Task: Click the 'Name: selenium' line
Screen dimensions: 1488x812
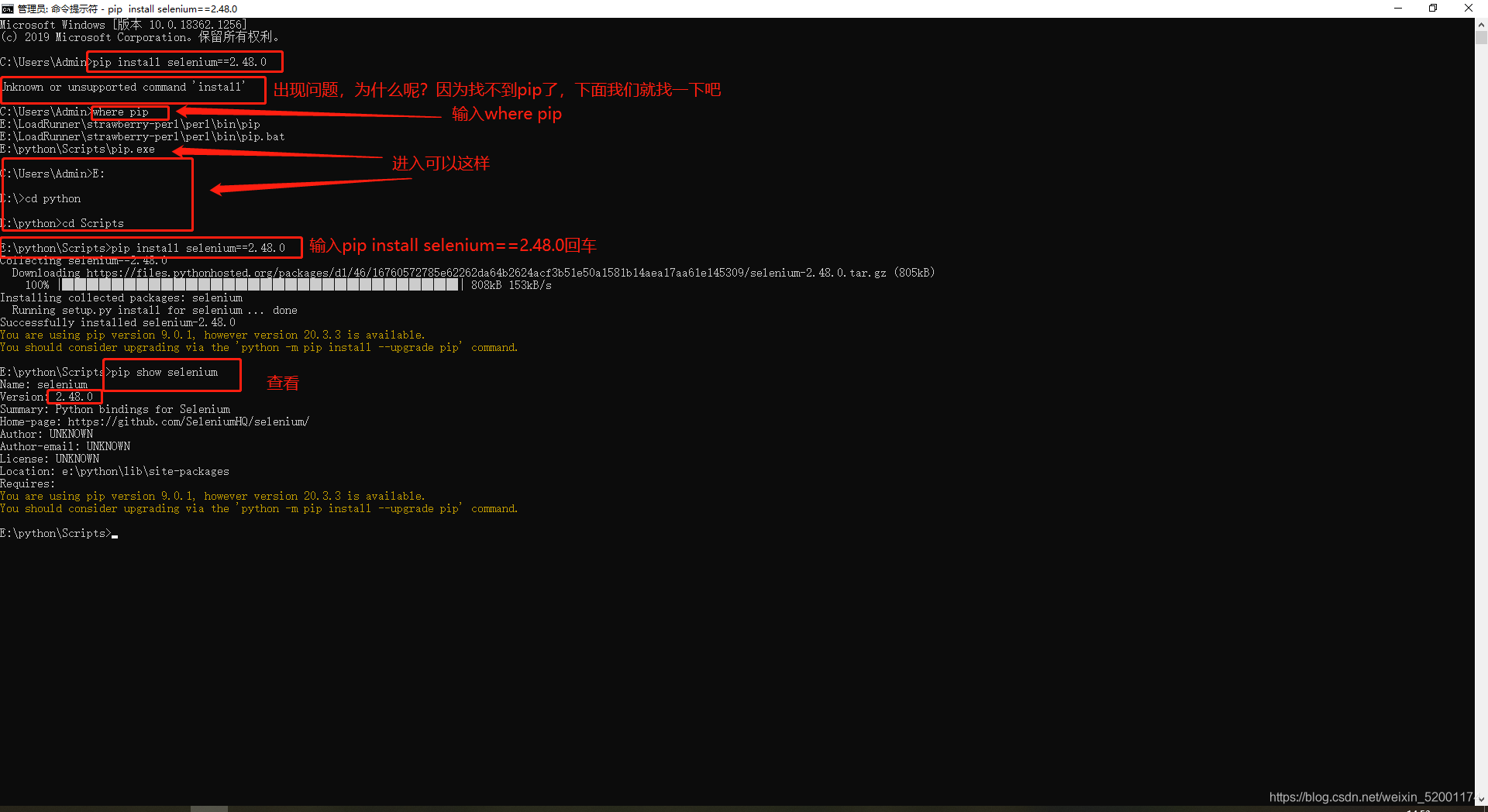Action: [43, 384]
